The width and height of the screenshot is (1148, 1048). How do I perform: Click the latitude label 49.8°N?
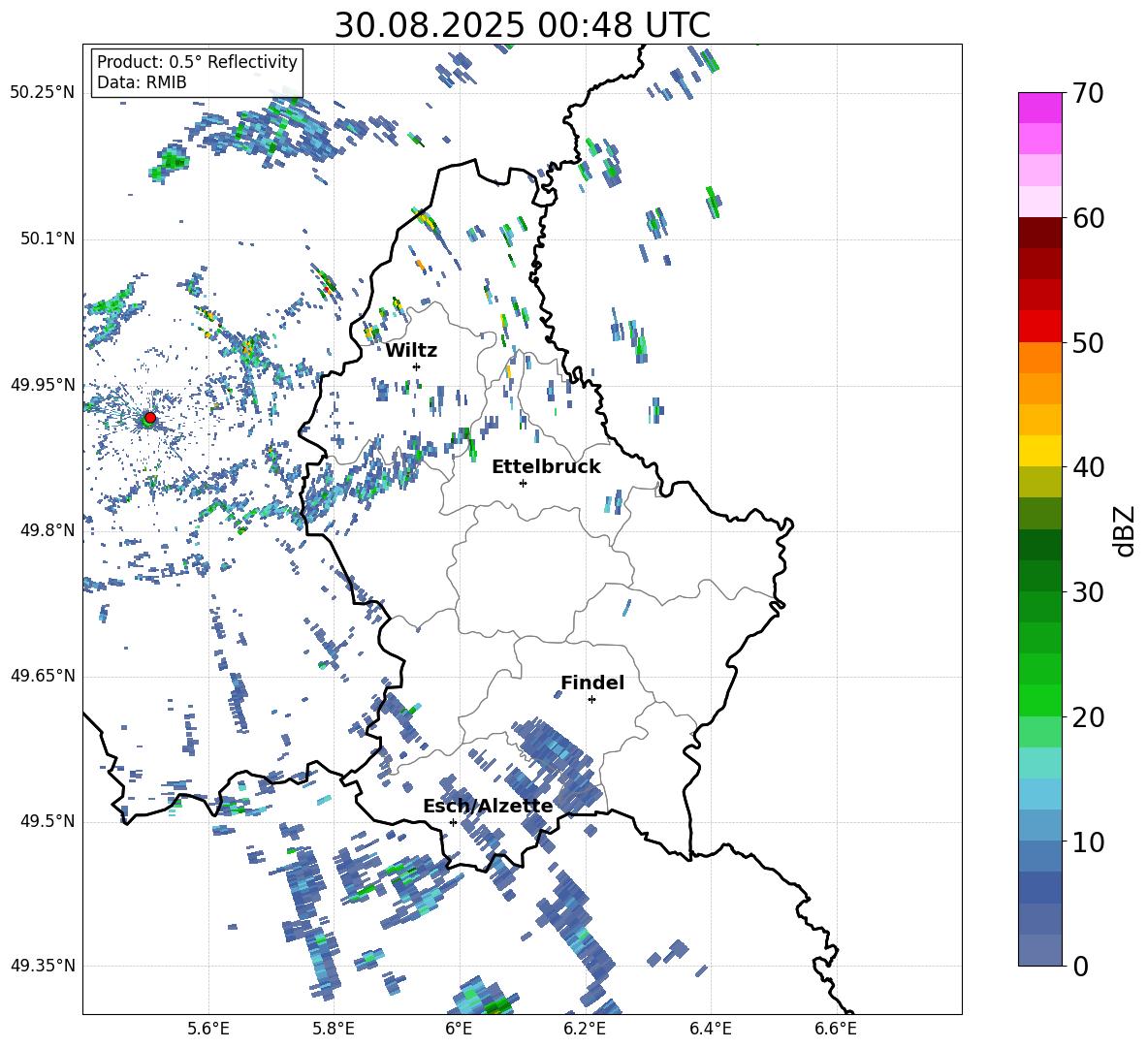tap(47, 530)
